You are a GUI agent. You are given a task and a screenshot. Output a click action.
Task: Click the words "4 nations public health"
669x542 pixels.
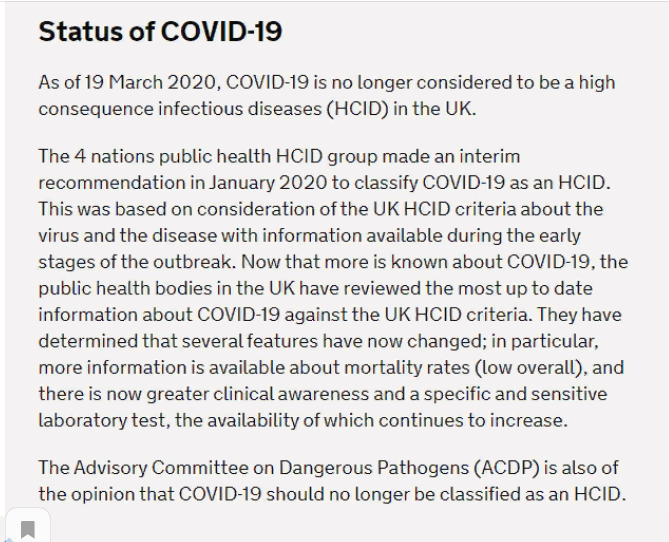(x=173, y=157)
